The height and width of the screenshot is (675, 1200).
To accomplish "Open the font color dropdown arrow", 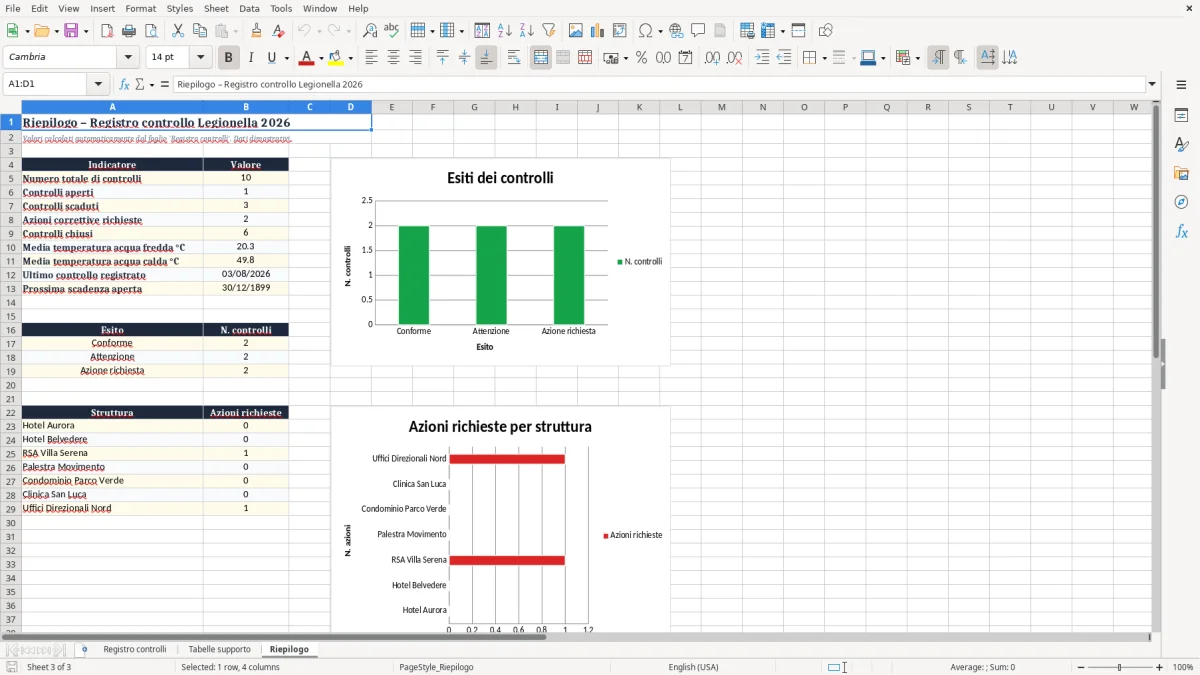I will 320,58.
